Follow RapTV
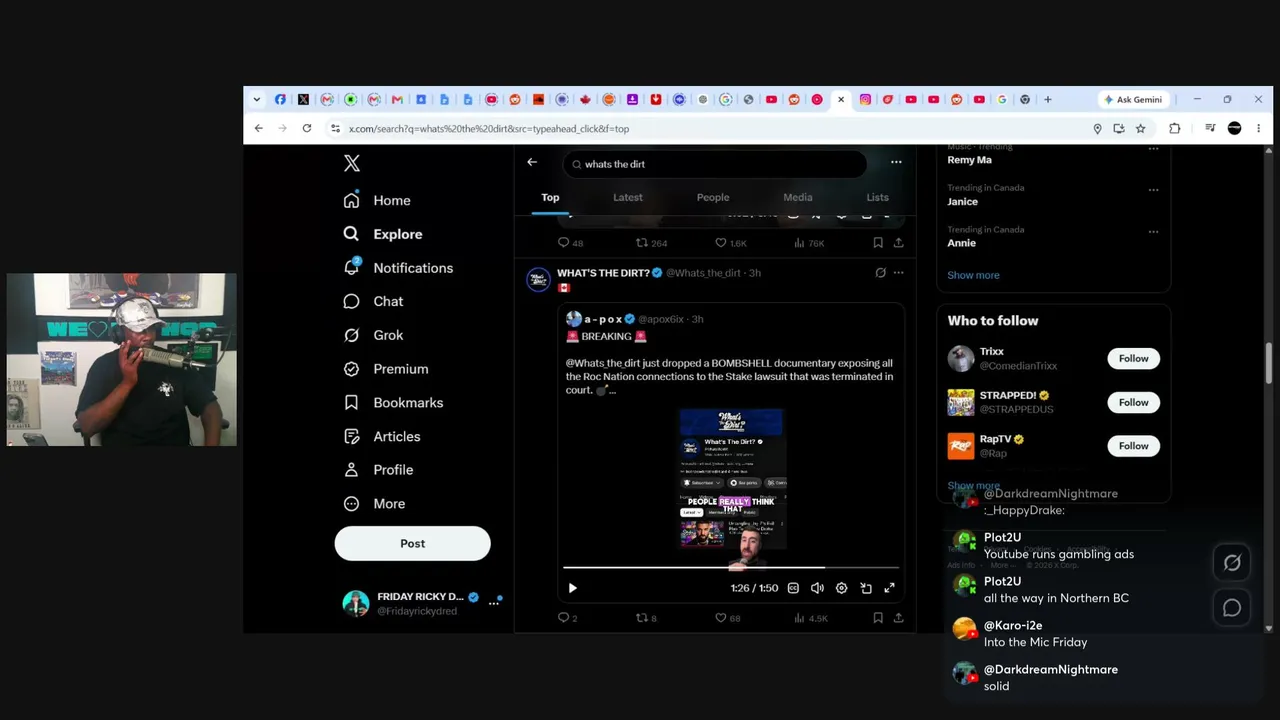Screen dimensions: 1280x720 [x=1133, y=446]
